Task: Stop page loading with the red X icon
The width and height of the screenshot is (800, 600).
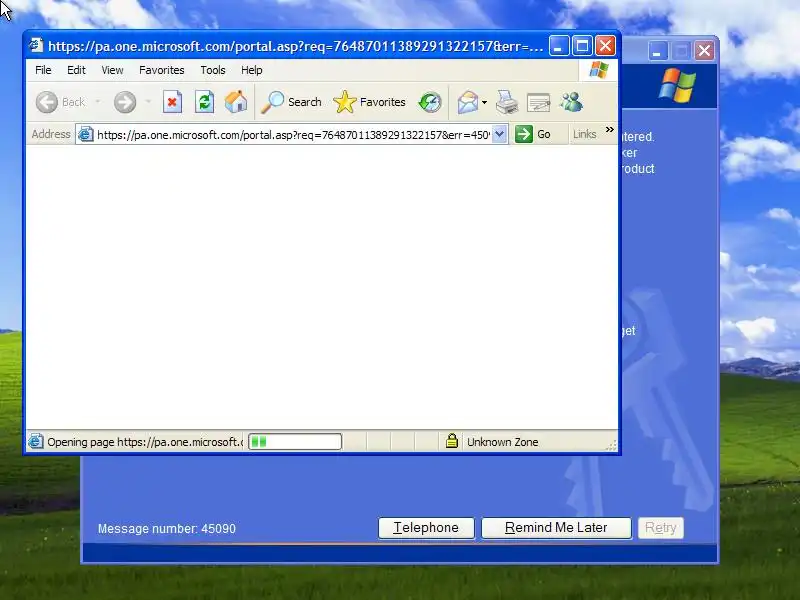Action: tap(172, 102)
